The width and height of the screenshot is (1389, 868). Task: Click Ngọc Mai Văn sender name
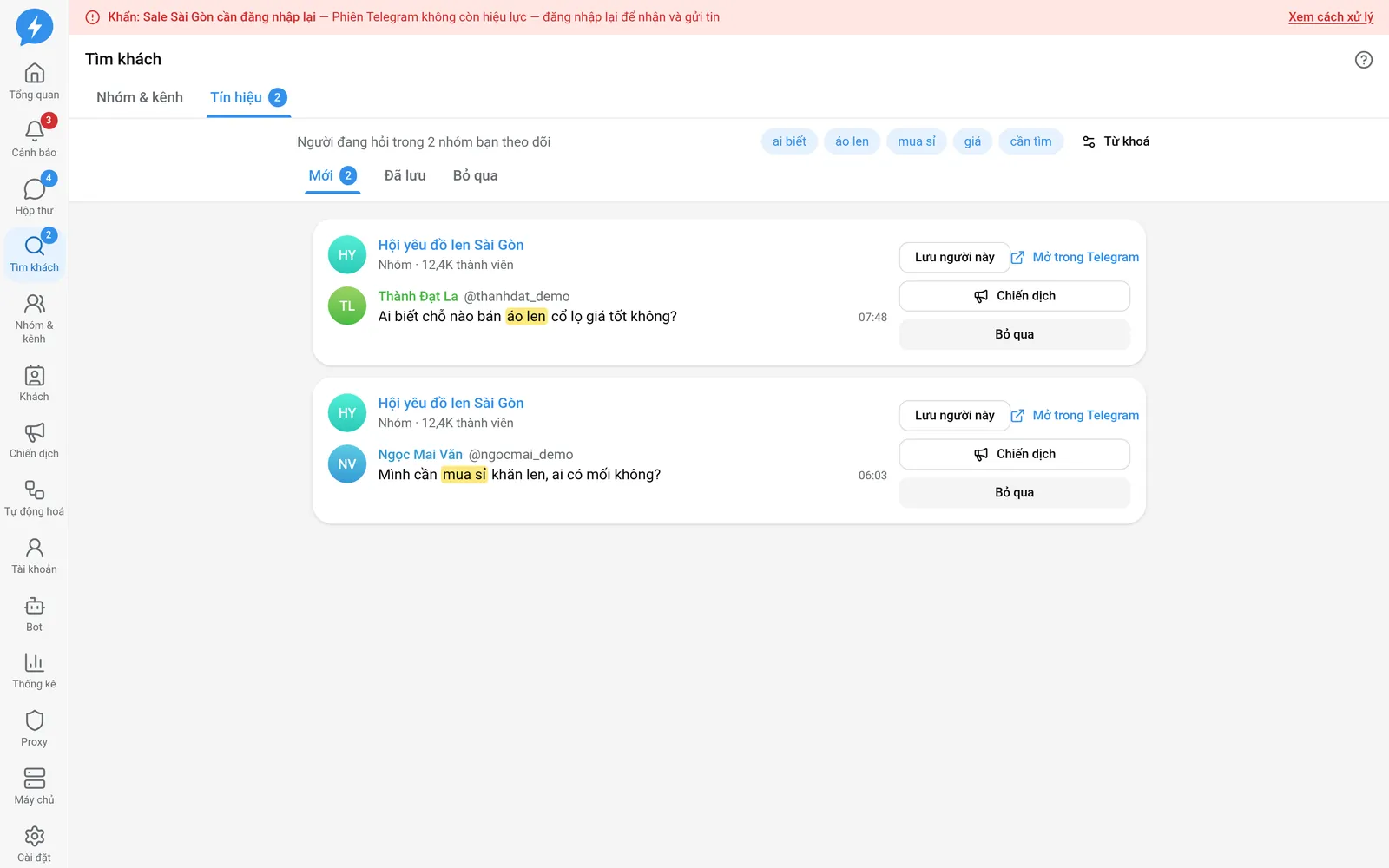[420, 454]
